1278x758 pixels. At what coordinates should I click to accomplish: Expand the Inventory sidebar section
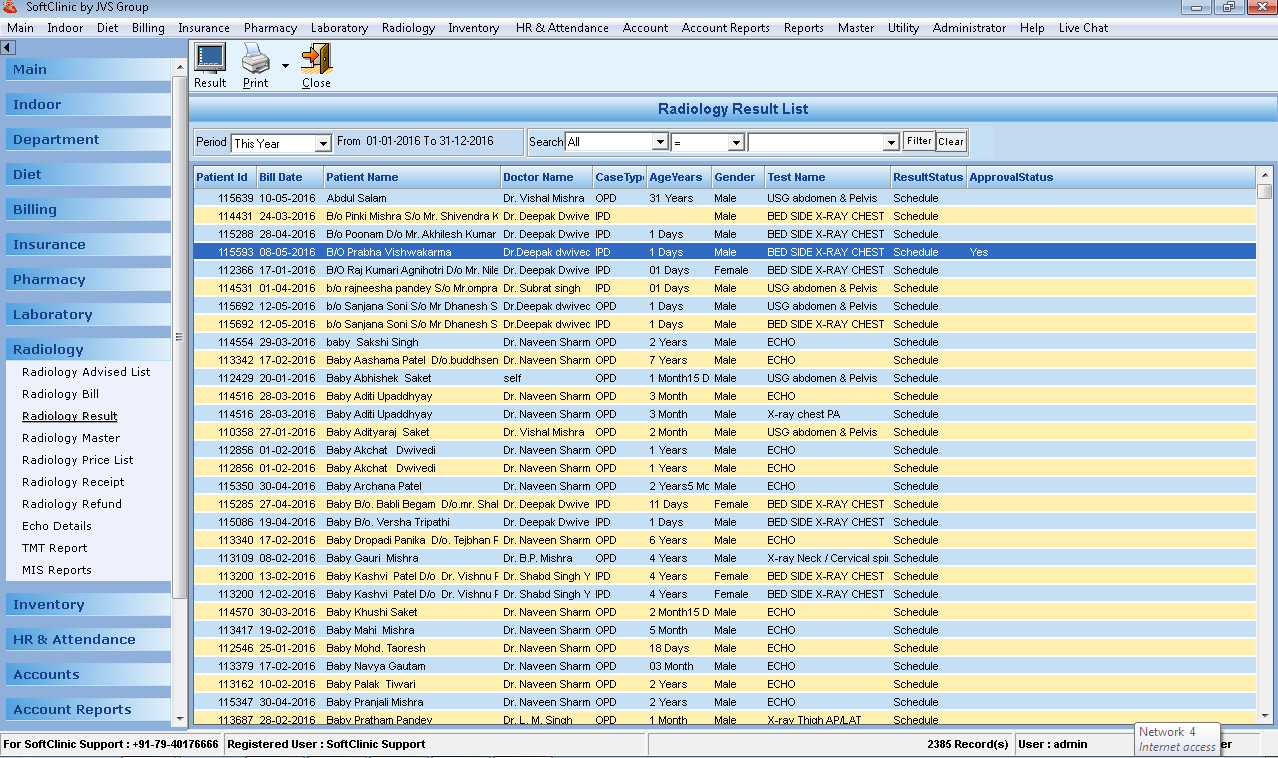(x=49, y=605)
